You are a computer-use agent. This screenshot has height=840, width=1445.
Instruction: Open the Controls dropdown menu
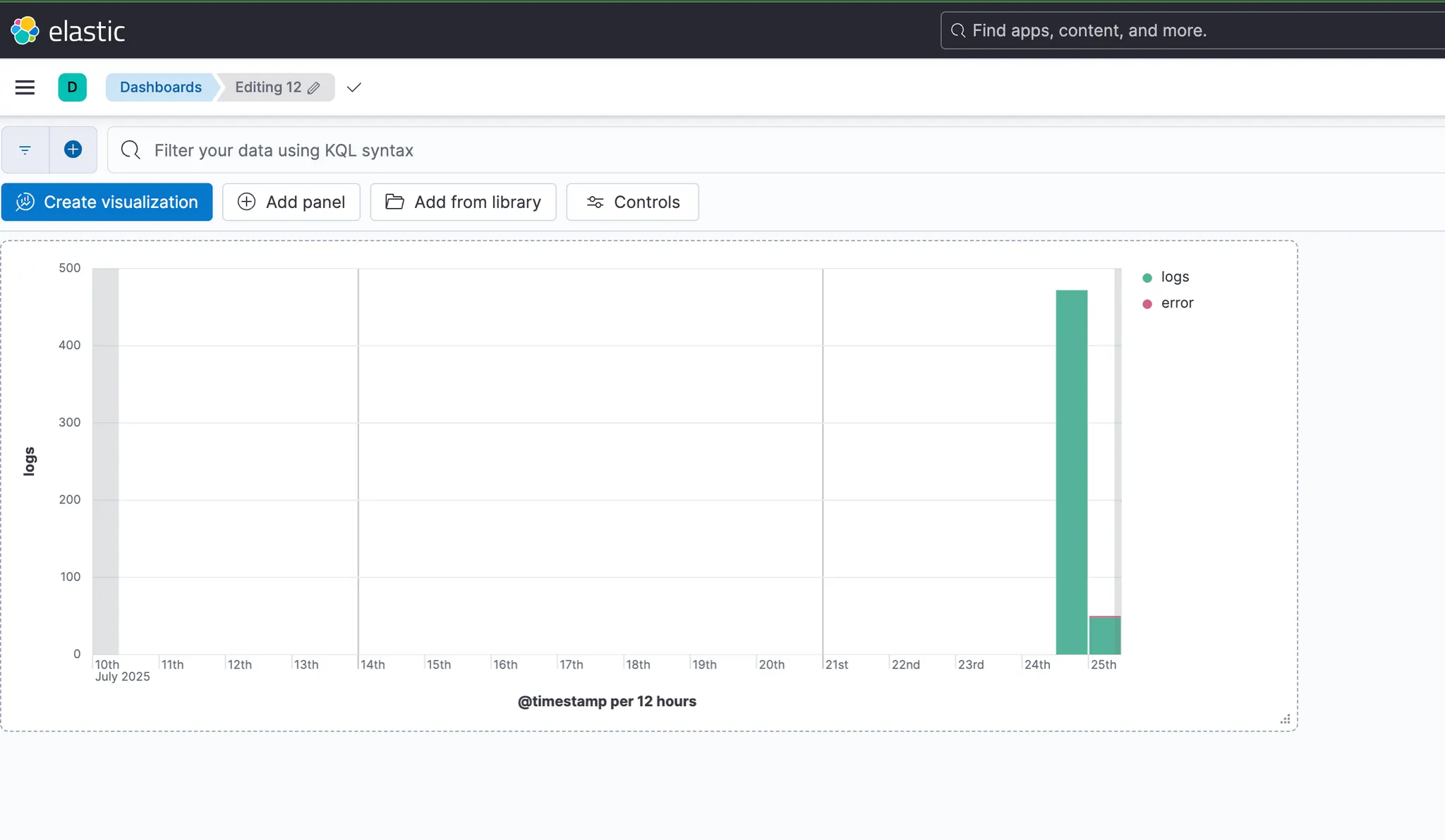[632, 202]
